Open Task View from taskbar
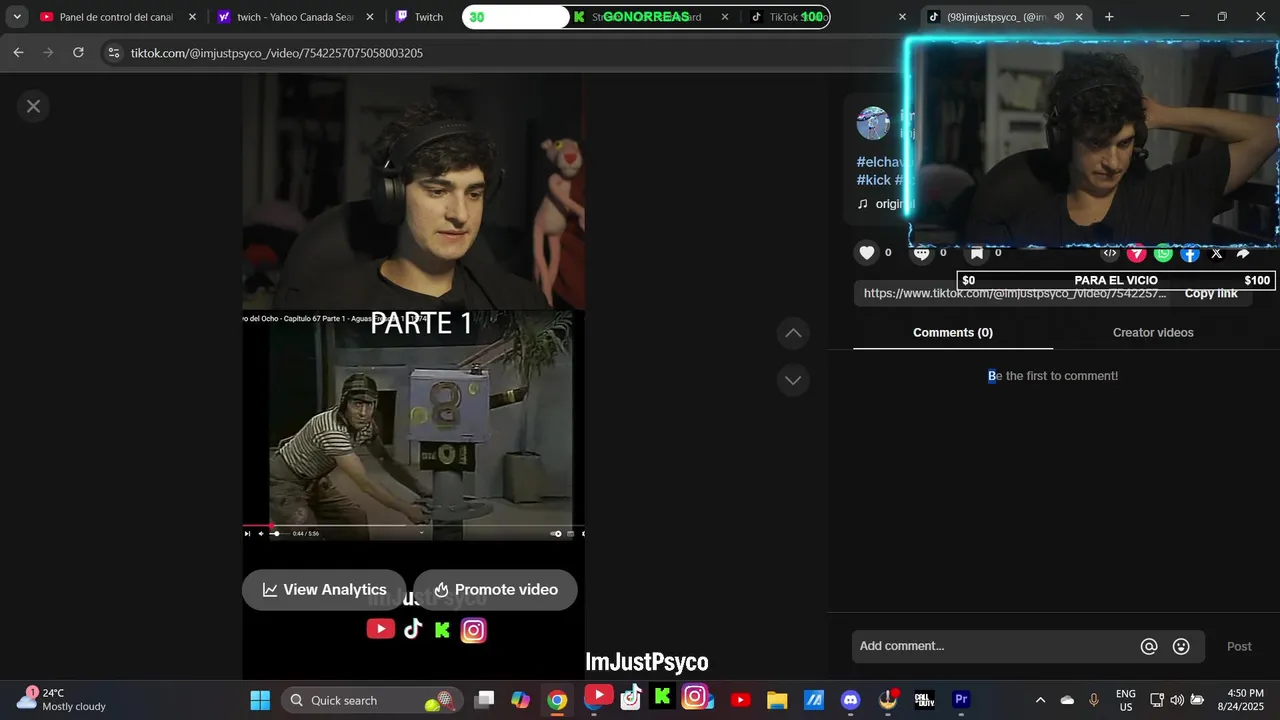Screen dimensions: 1280x720 [x=485, y=700]
